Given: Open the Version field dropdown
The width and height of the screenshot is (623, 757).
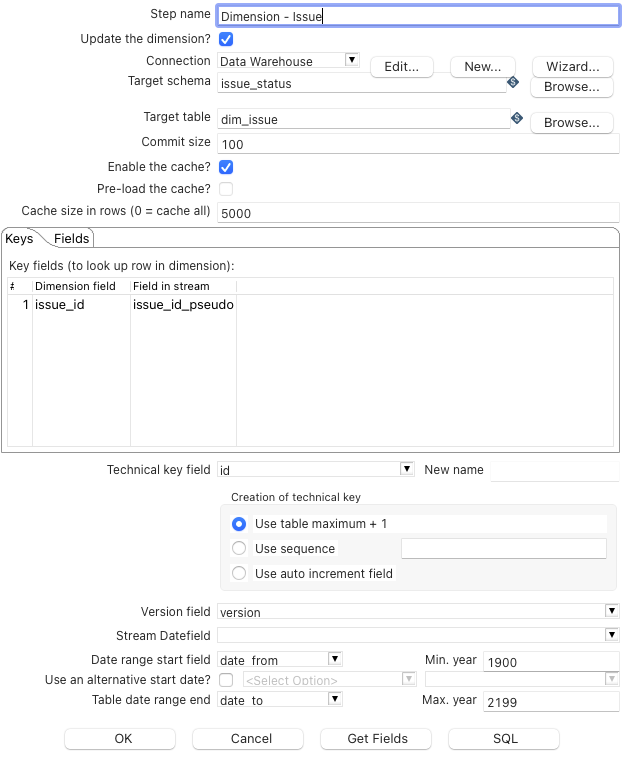Looking at the screenshot, I should (x=611, y=611).
